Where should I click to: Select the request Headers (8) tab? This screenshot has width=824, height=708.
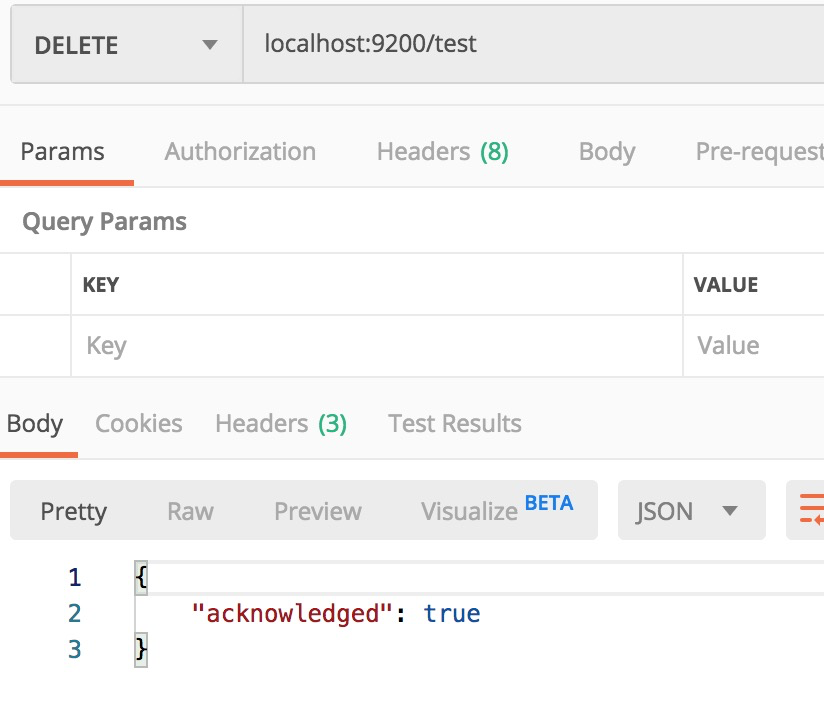[x=442, y=152]
